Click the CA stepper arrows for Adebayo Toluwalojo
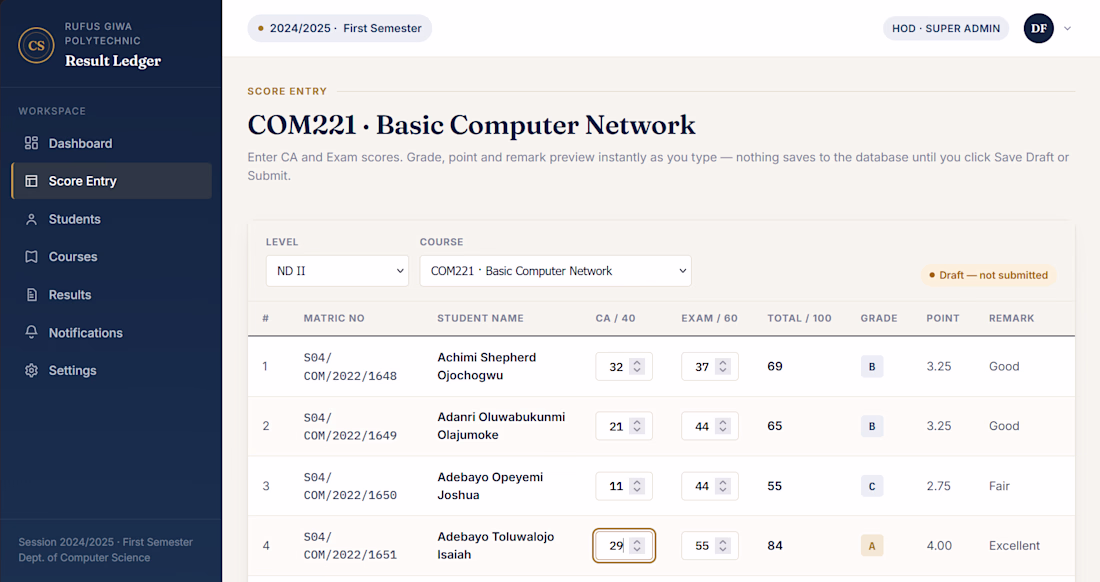Viewport: 1100px width, 582px height. (637, 546)
